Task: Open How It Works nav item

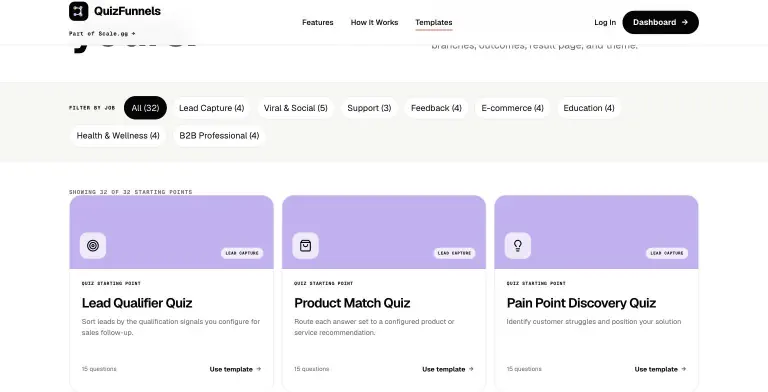Action: click(374, 23)
